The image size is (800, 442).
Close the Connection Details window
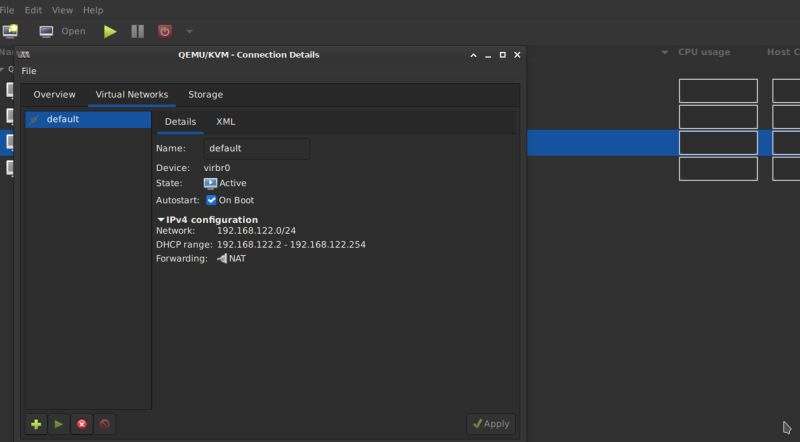517,55
